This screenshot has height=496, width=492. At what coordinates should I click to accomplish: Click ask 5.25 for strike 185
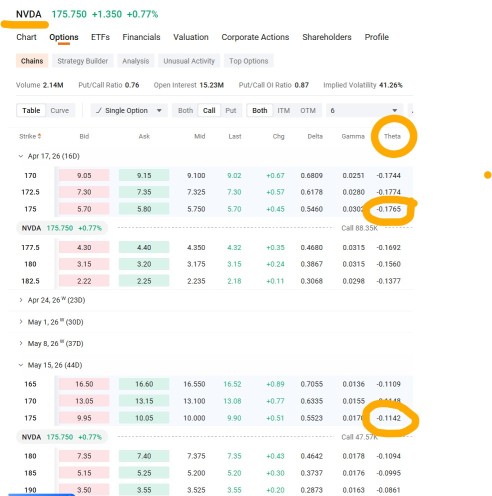click(144, 473)
